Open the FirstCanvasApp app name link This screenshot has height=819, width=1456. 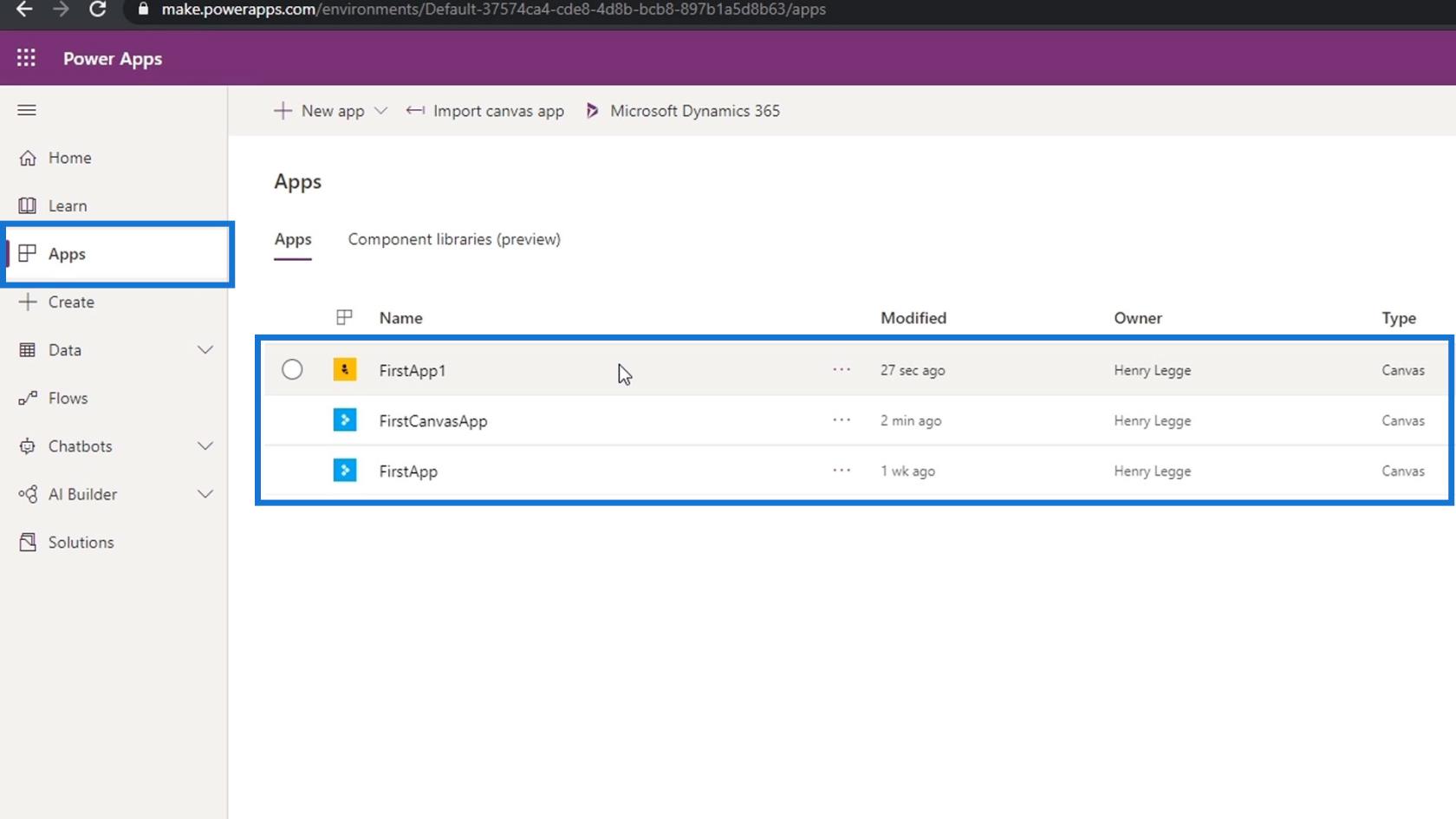433,421
